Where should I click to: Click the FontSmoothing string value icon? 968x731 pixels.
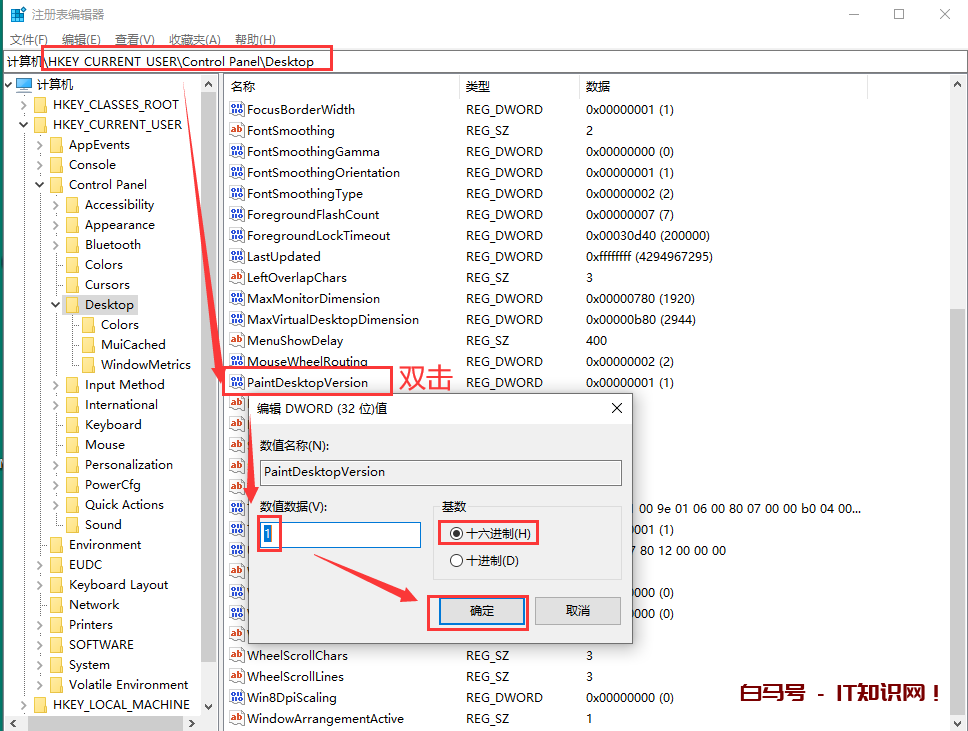[237, 131]
